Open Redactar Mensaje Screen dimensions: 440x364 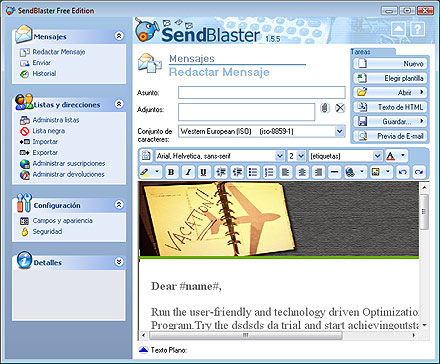(59, 52)
